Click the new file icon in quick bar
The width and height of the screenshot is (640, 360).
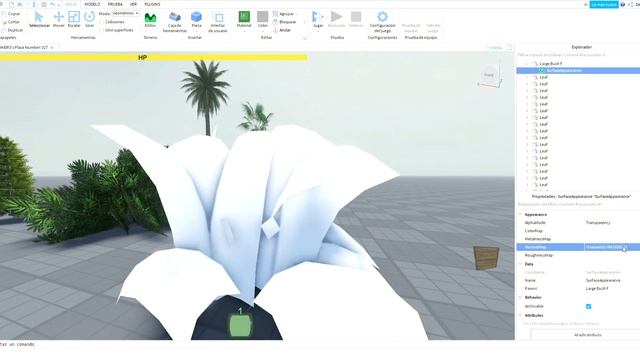point(11,4)
